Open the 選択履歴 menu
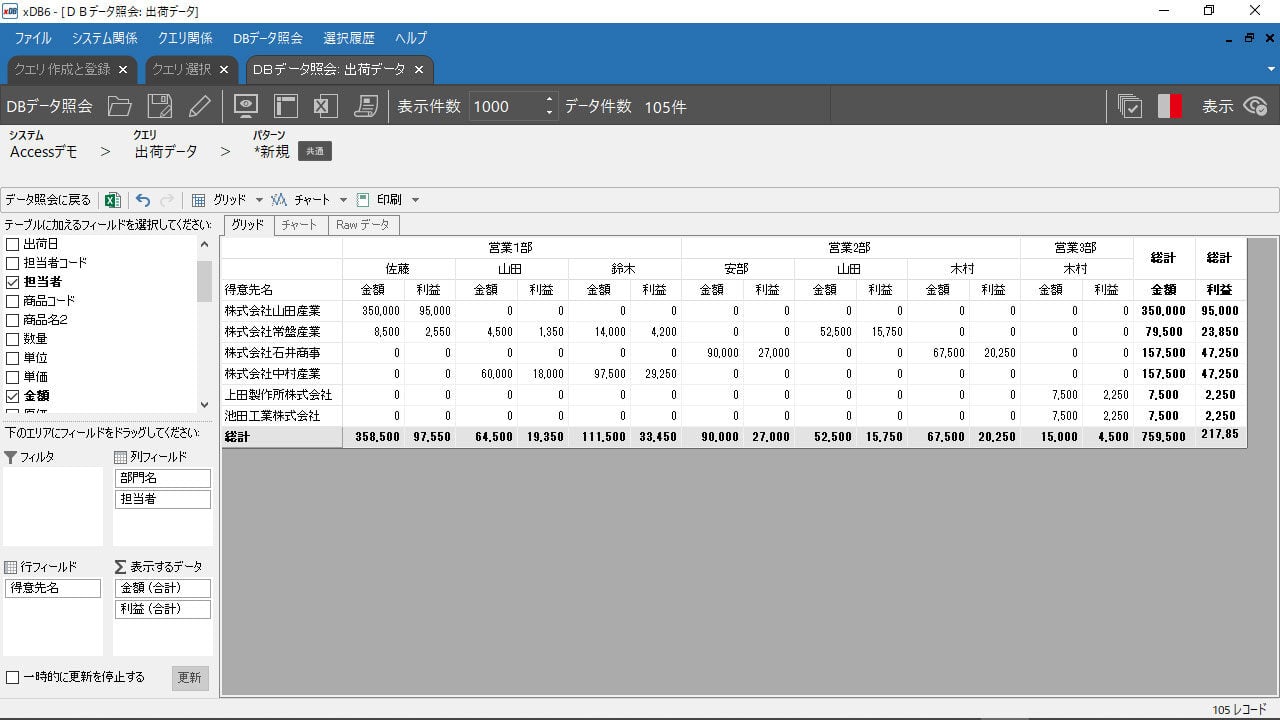 tap(349, 38)
